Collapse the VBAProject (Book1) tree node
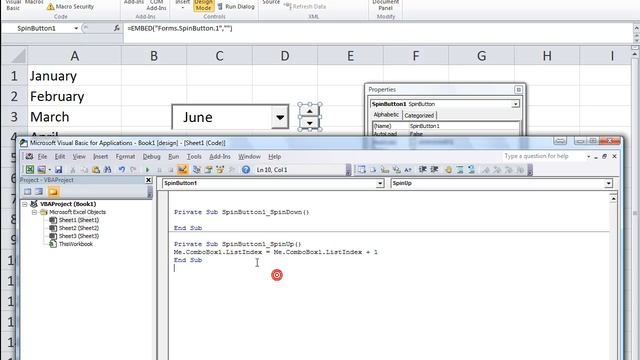 pyautogui.click(x=25, y=204)
